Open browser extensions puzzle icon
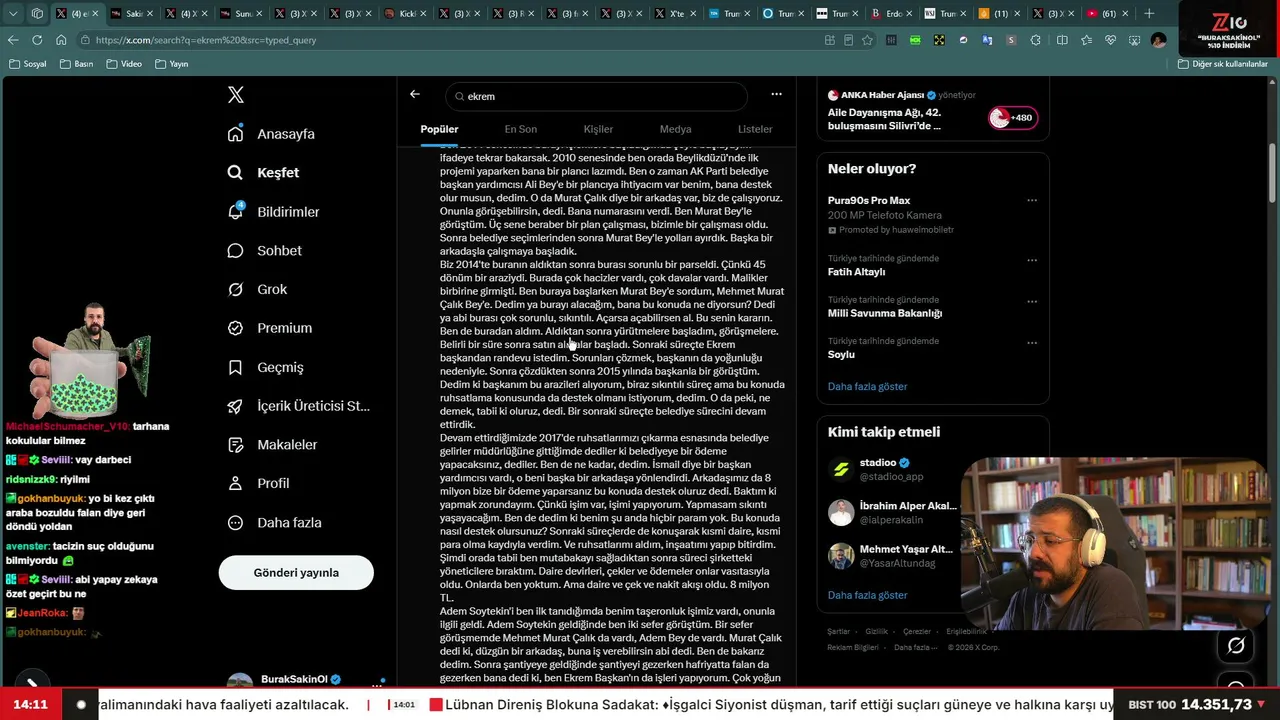Image resolution: width=1280 pixels, height=720 pixels. click(1035, 40)
